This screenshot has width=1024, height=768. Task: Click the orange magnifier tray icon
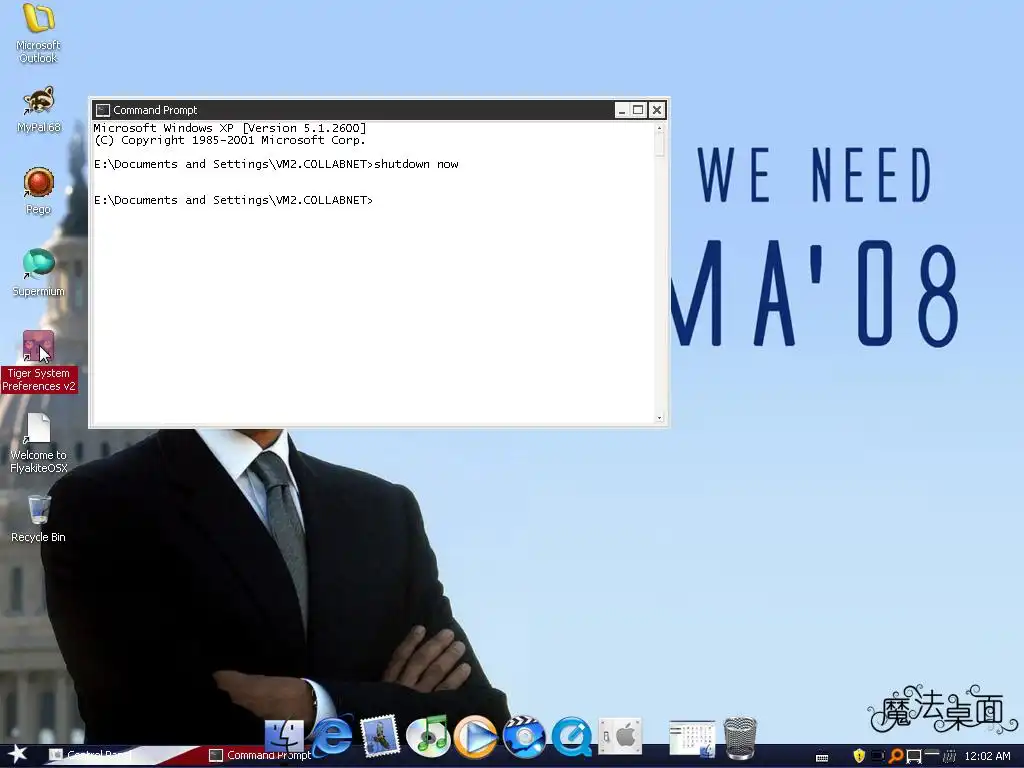point(896,756)
